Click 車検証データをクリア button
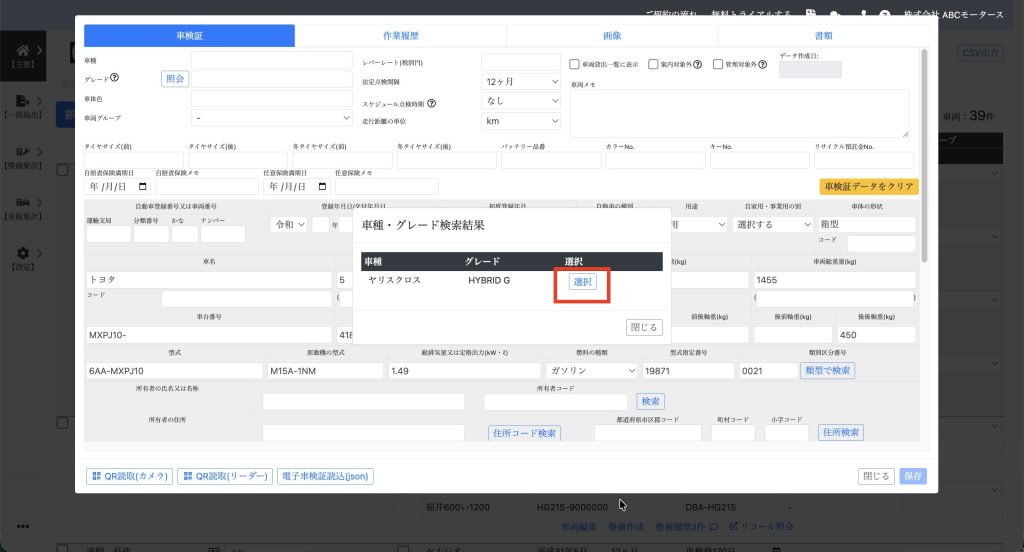Screen dimensions: 1024x552 pyautogui.click(x=867, y=187)
